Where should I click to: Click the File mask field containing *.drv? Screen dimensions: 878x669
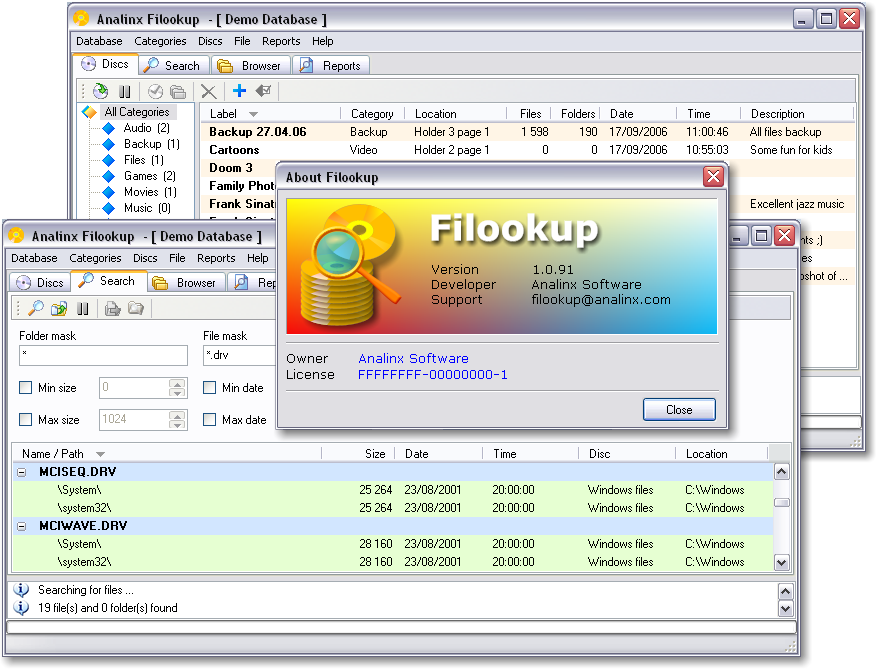coord(240,355)
